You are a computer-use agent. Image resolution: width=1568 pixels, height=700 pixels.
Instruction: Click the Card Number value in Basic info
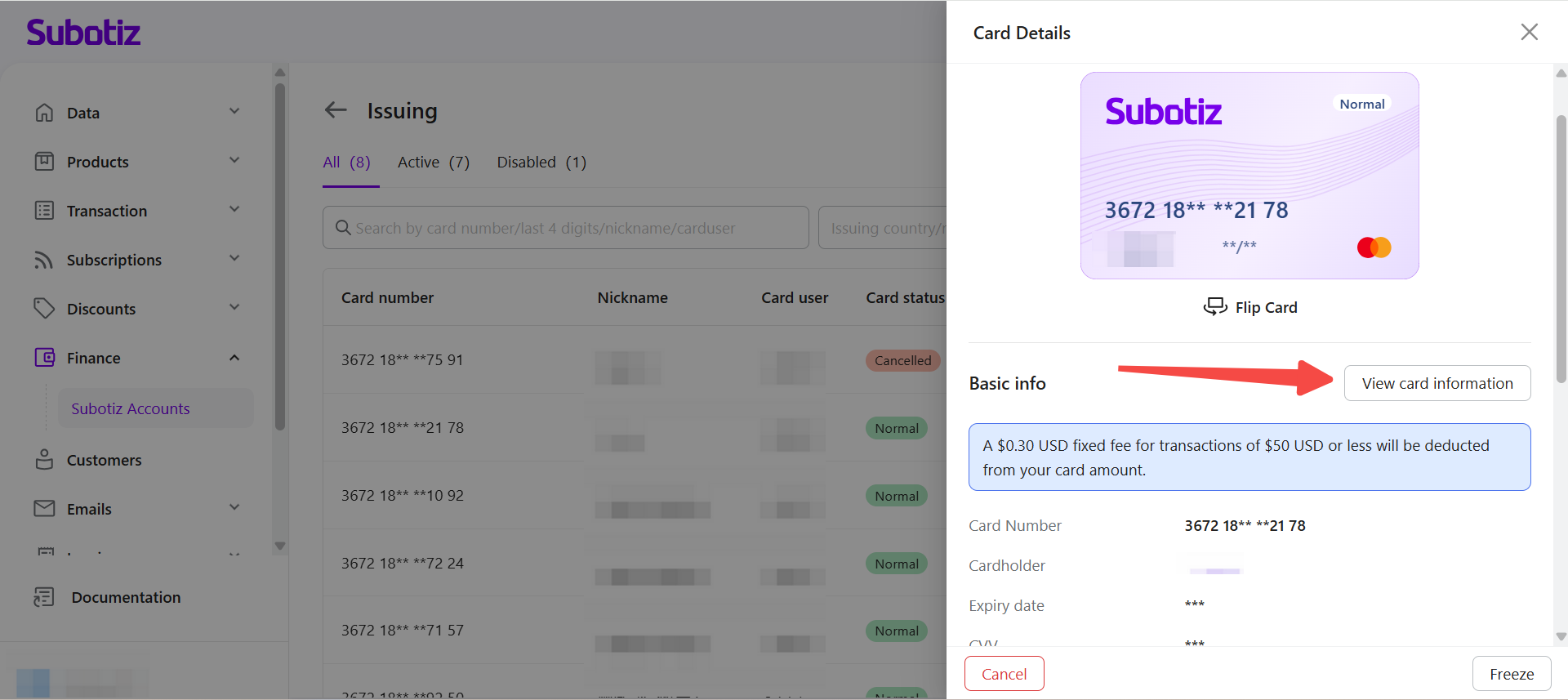(x=1245, y=526)
